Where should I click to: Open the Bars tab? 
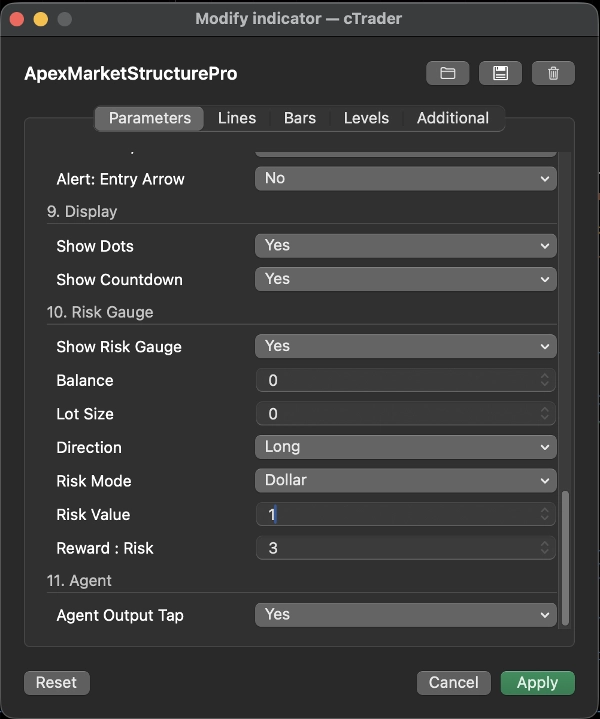300,118
